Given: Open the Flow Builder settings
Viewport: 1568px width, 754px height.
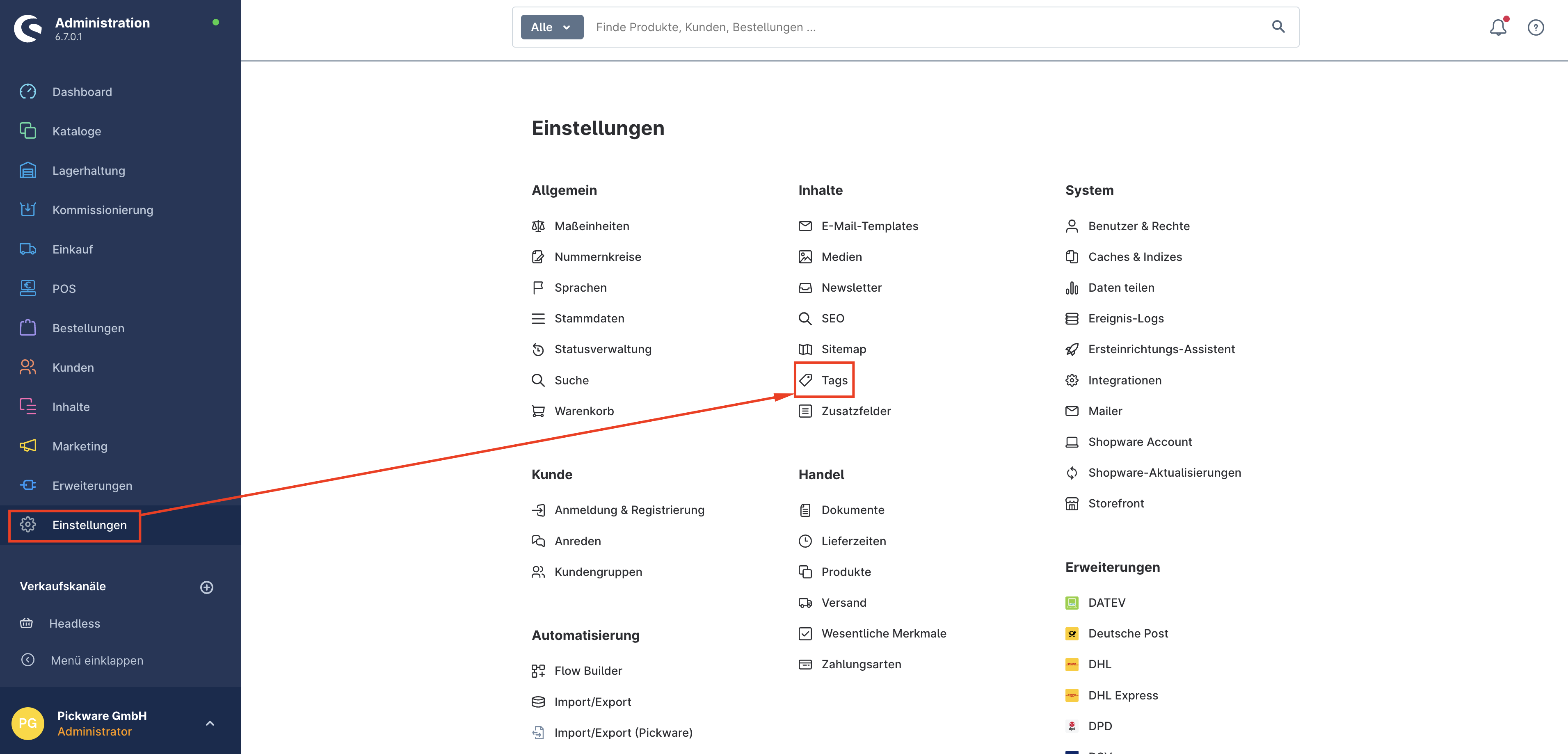Looking at the screenshot, I should [587, 671].
